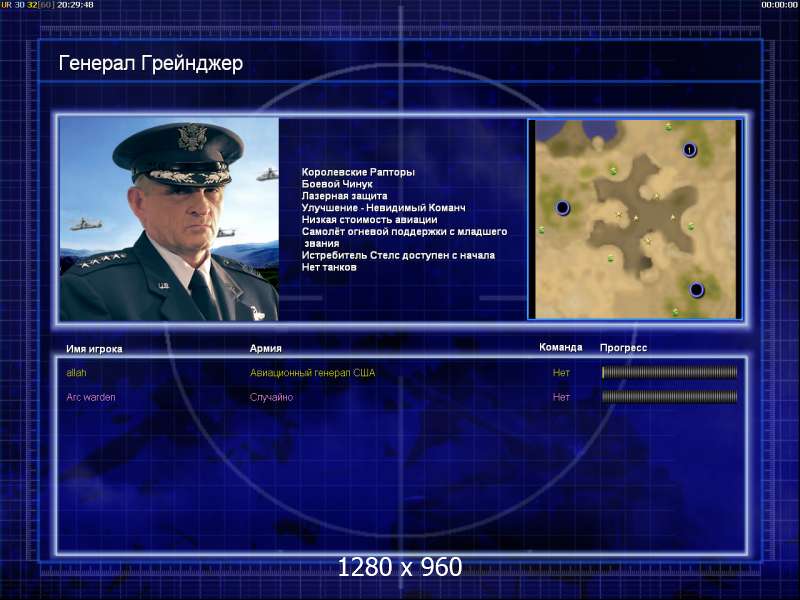Image resolution: width=800 pixels, height=600 pixels.
Task: Click ability line 'Королевские Рапторы'
Action: (x=358, y=172)
